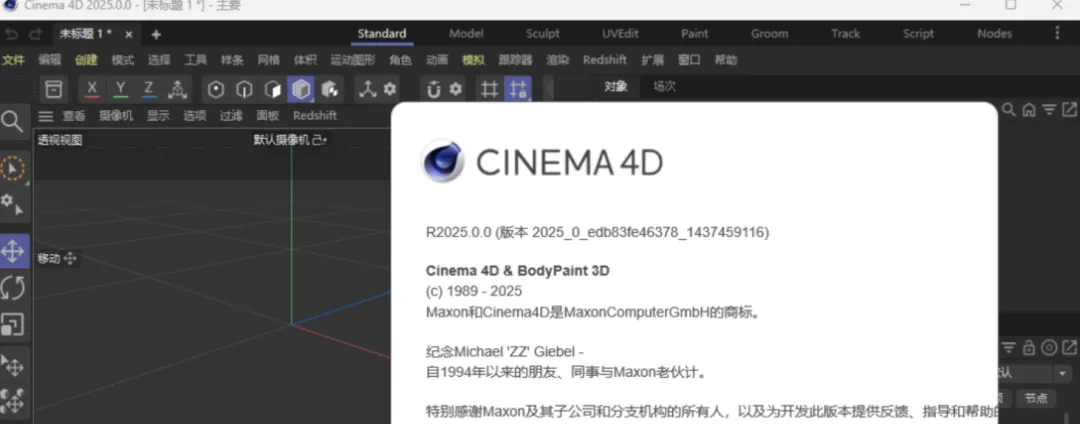This screenshot has width=1080, height=424.
Task: Click 默认摄像机 label in viewport
Action: coord(281,140)
